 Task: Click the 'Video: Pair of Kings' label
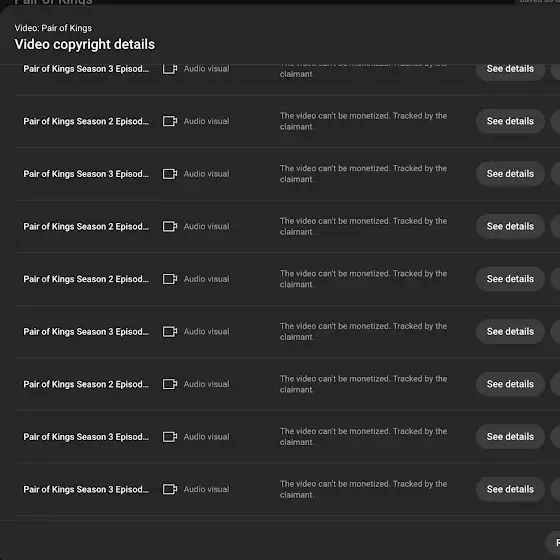[x=53, y=28]
